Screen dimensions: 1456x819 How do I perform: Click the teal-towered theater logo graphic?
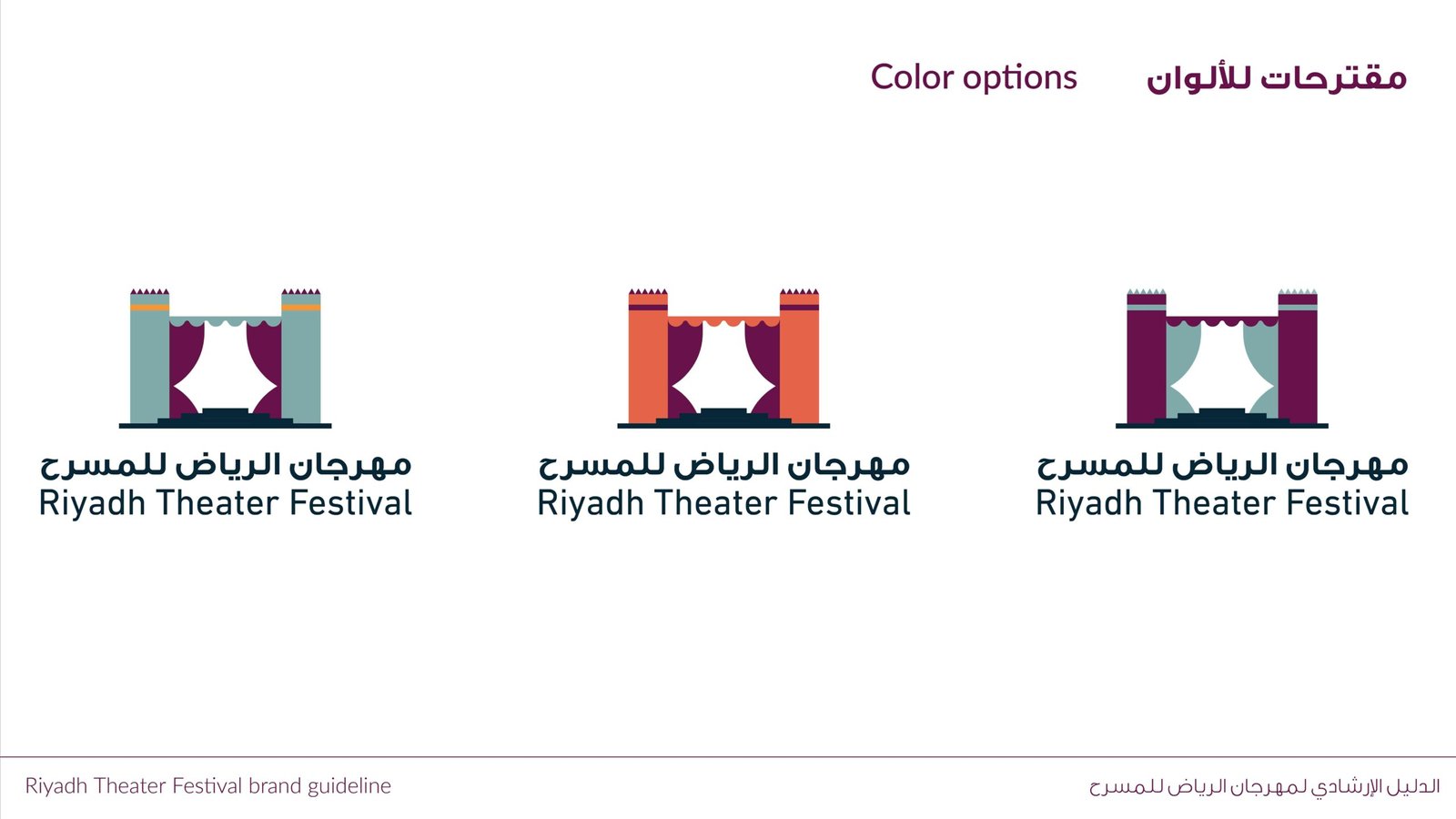225,359
